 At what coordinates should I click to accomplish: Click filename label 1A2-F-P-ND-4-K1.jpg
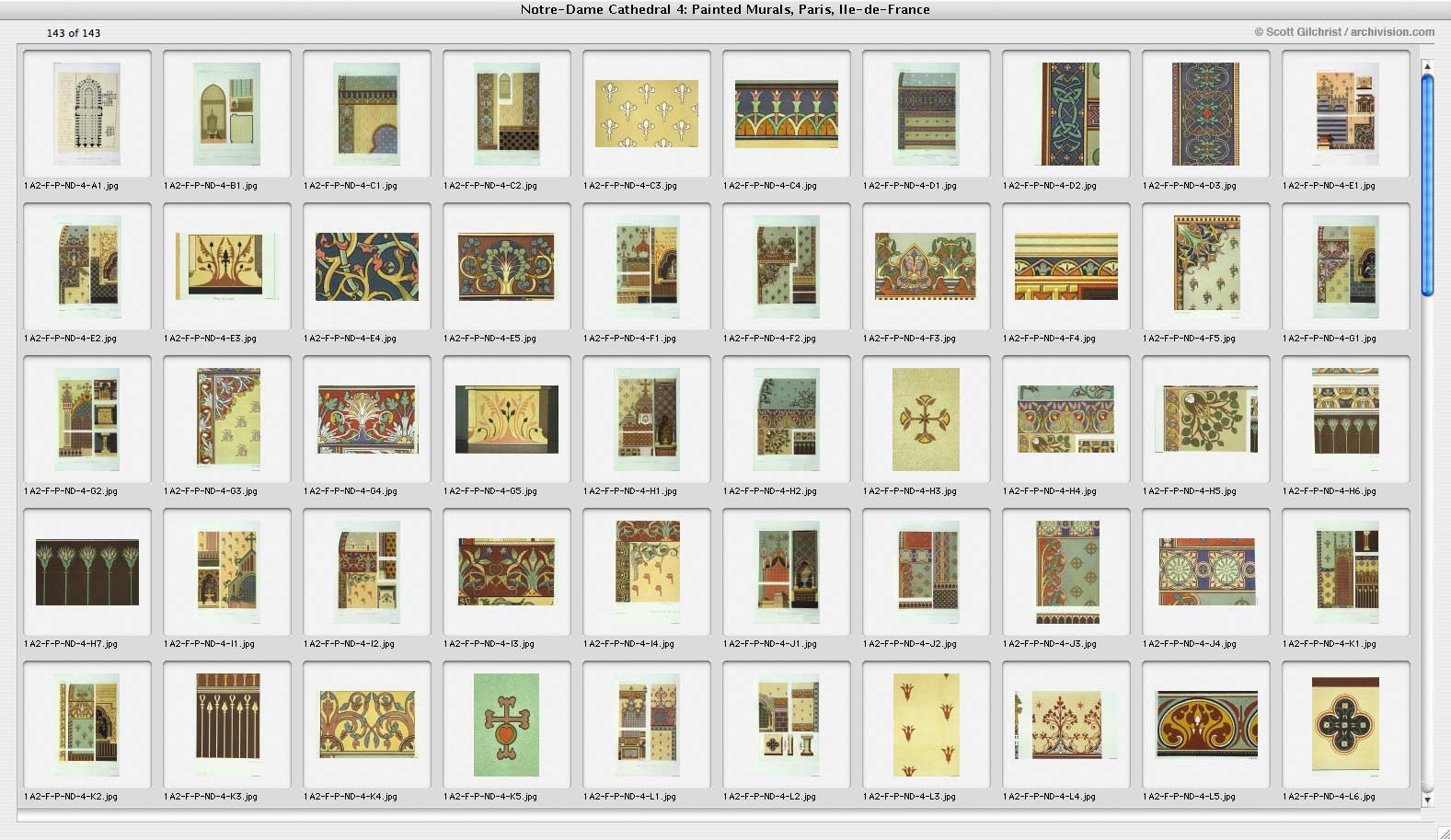(1330, 644)
